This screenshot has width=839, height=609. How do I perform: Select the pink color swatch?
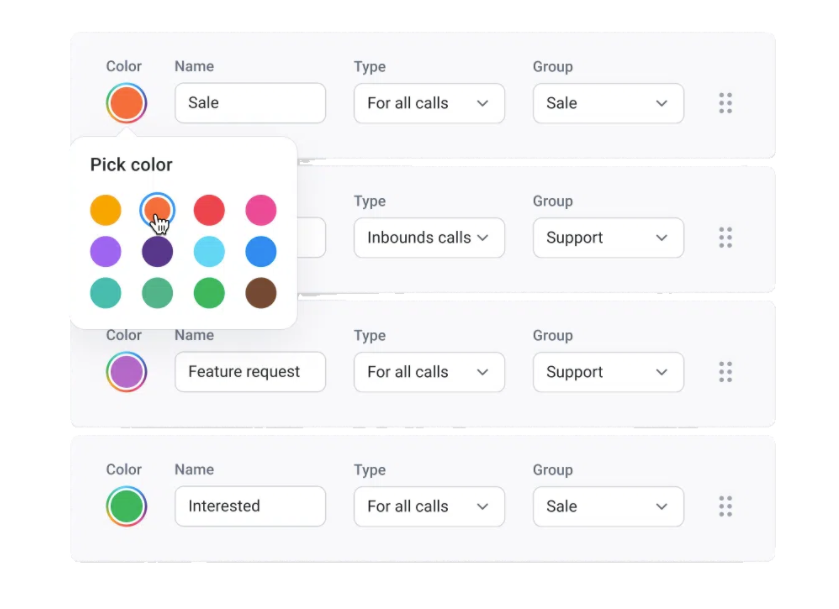[x=261, y=210]
